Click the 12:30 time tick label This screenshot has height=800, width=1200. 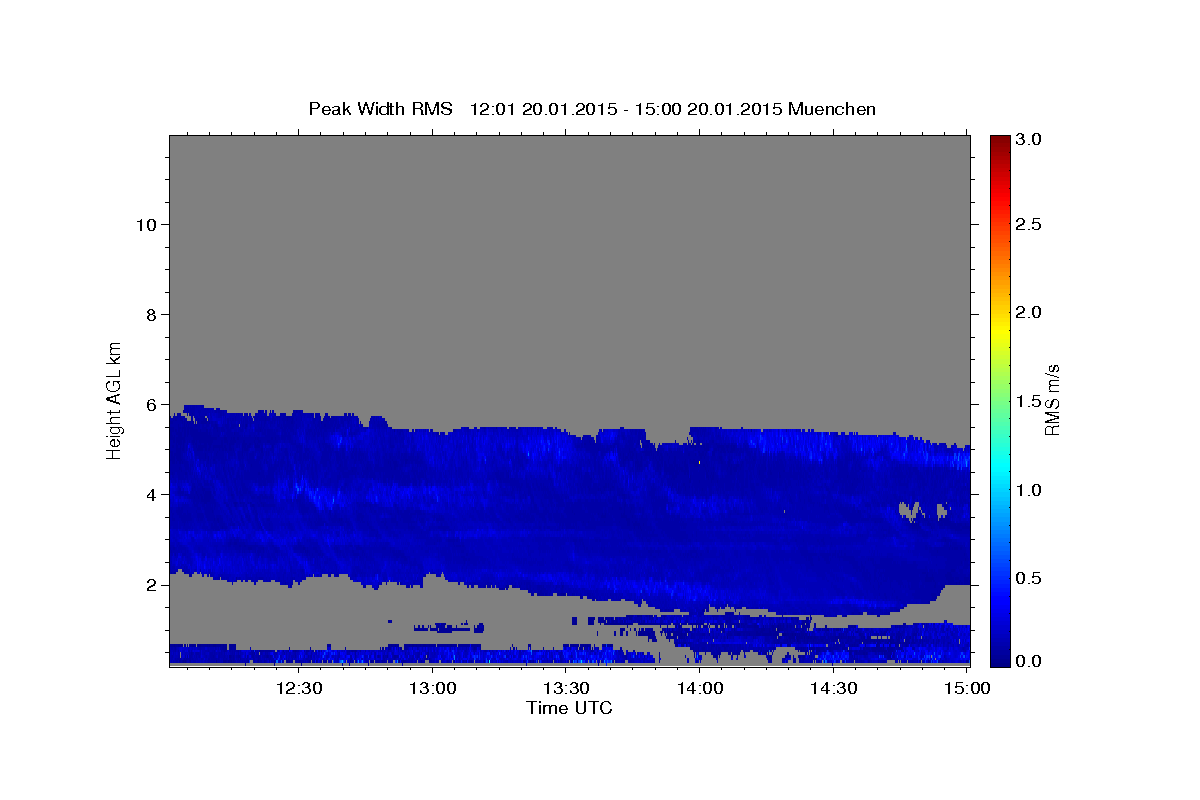[298, 688]
